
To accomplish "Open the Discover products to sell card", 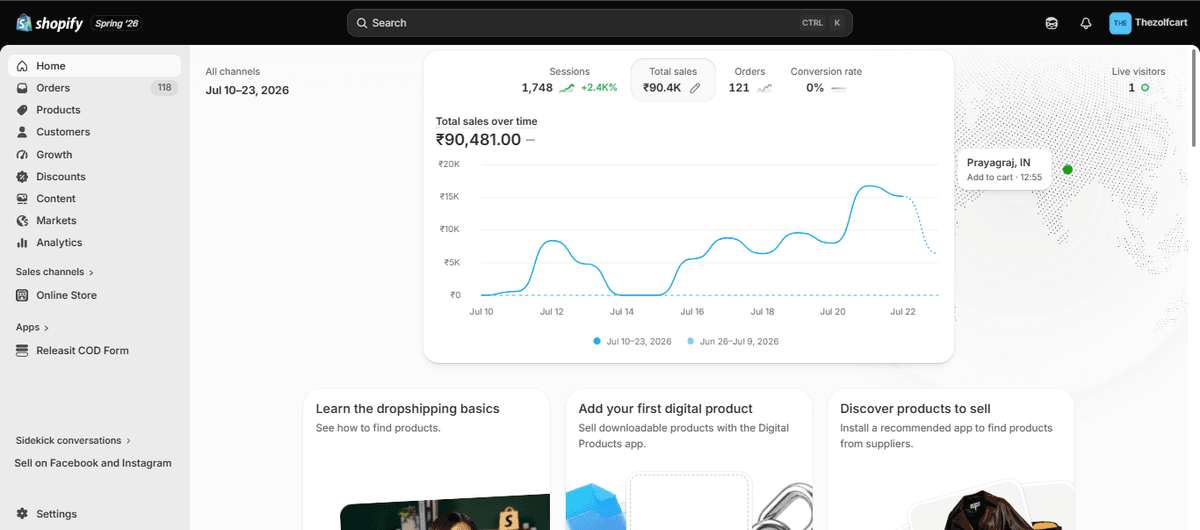I will (951, 460).
